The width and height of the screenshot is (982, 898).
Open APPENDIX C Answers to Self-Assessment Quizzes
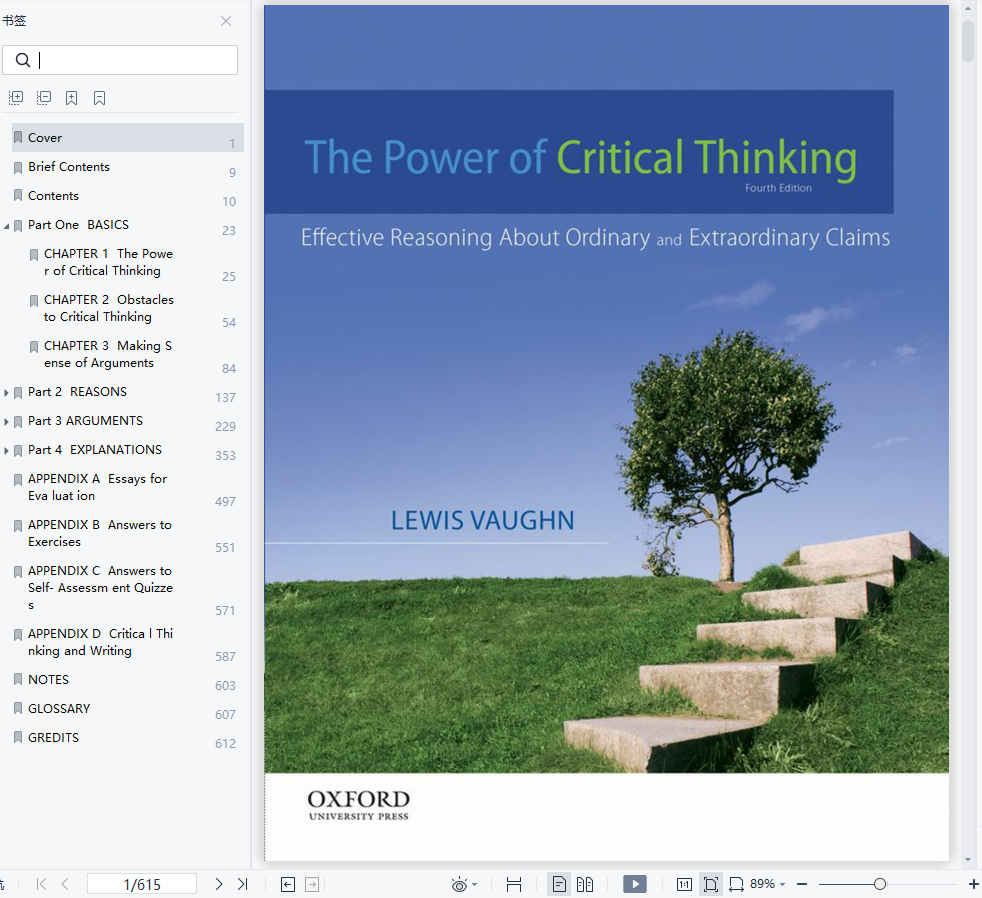tap(100, 587)
